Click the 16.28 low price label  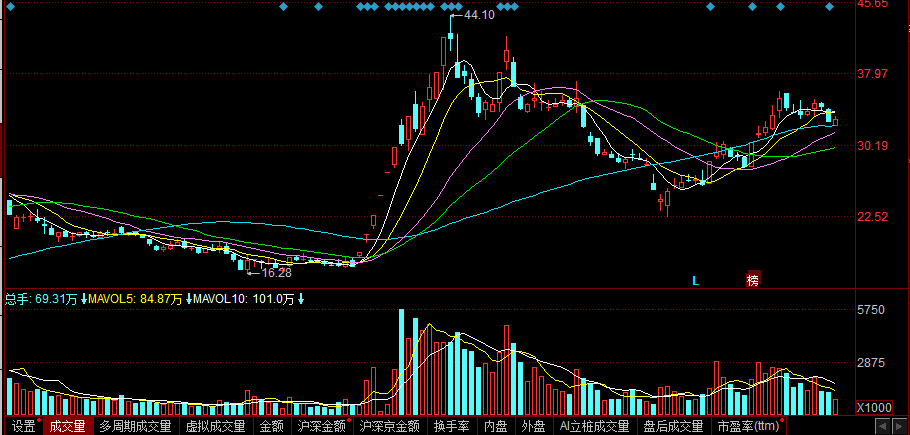pos(276,272)
